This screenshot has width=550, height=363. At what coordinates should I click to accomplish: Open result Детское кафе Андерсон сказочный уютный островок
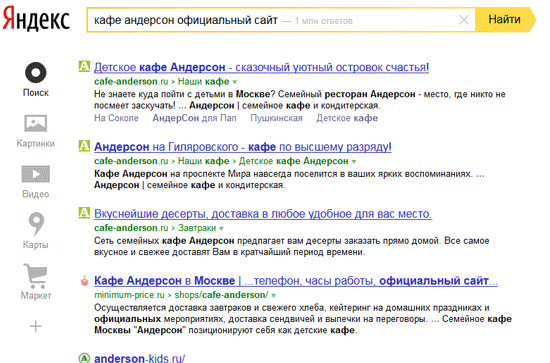261,67
